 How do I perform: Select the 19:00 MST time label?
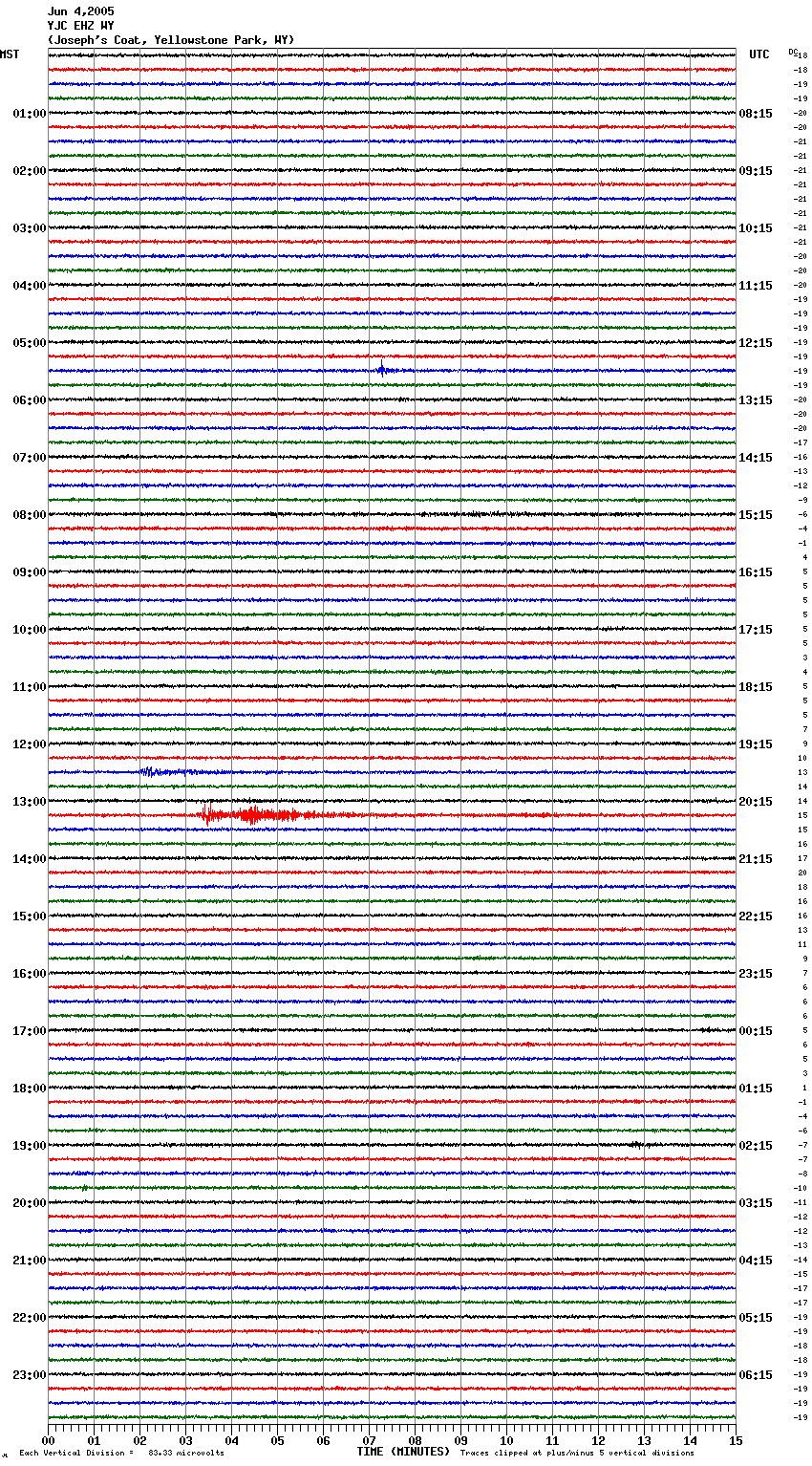tap(30, 1146)
